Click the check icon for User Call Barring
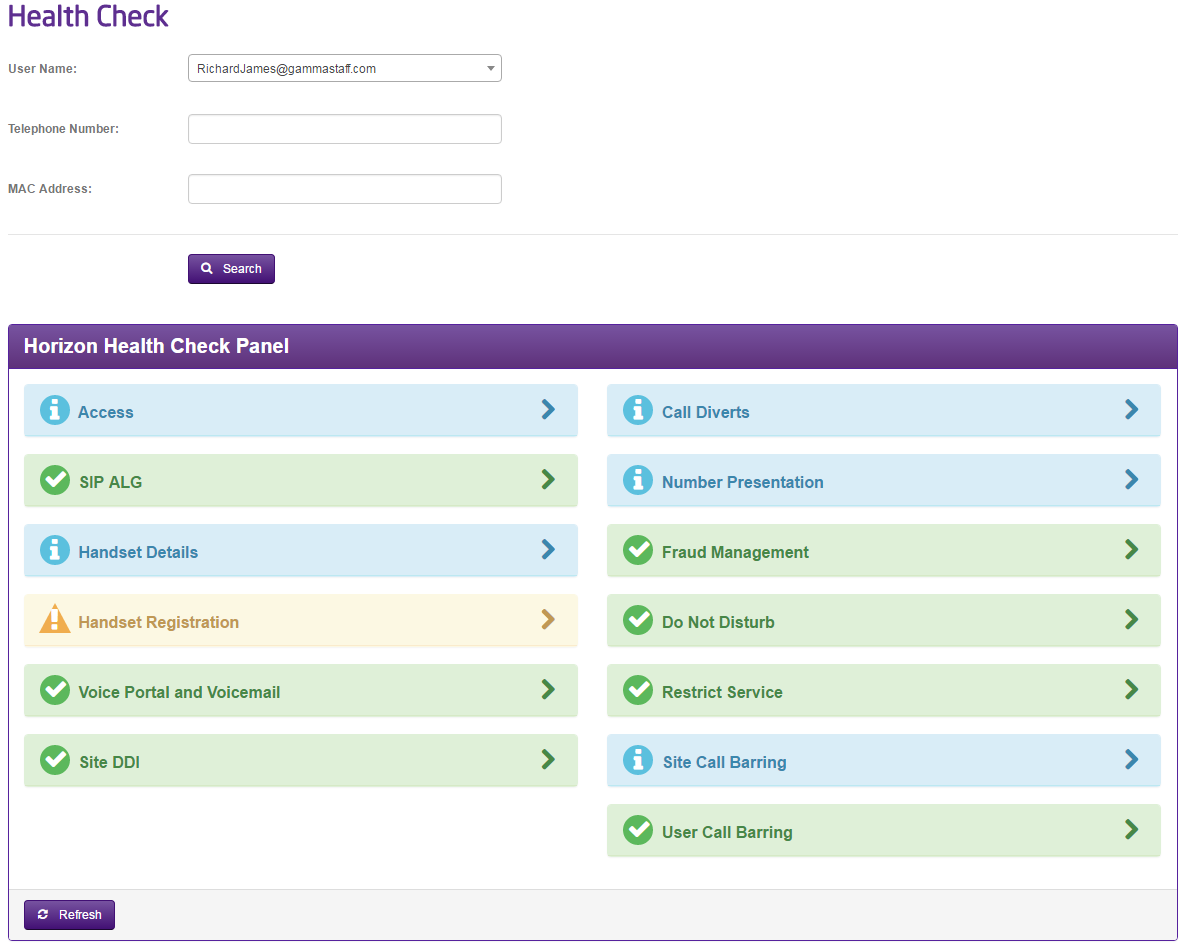The height and width of the screenshot is (952, 1180). 637,830
